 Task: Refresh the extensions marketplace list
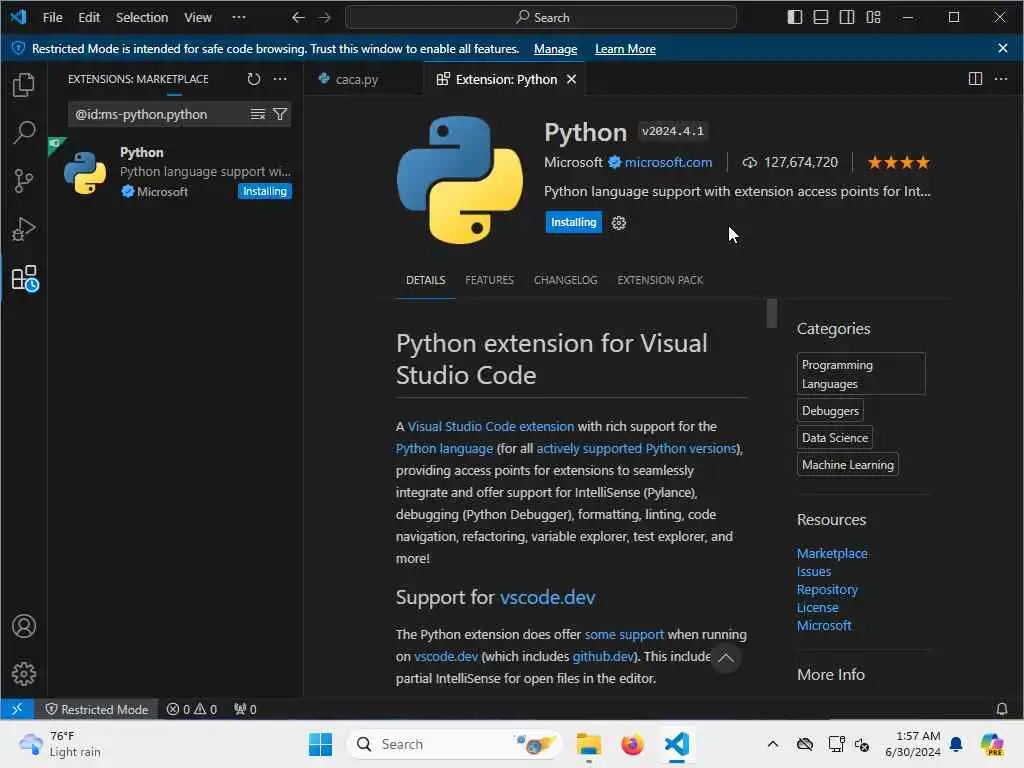[254, 79]
